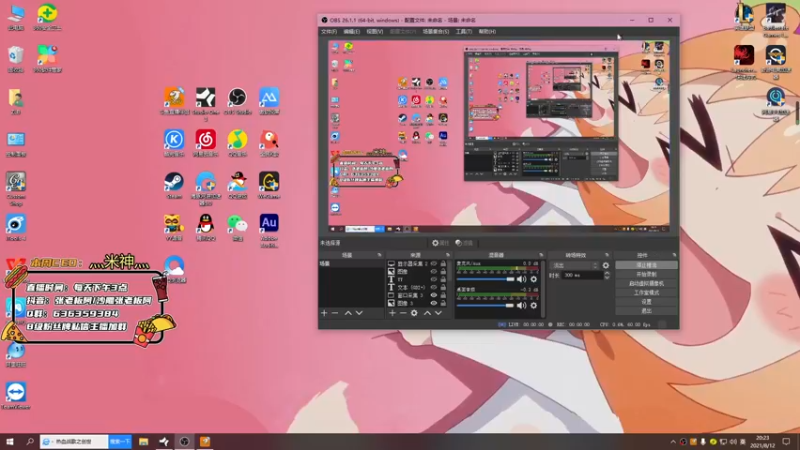The width and height of the screenshot is (800, 450).
Task: Toggle lock on 显示器采集 2 source
Action: [443, 264]
